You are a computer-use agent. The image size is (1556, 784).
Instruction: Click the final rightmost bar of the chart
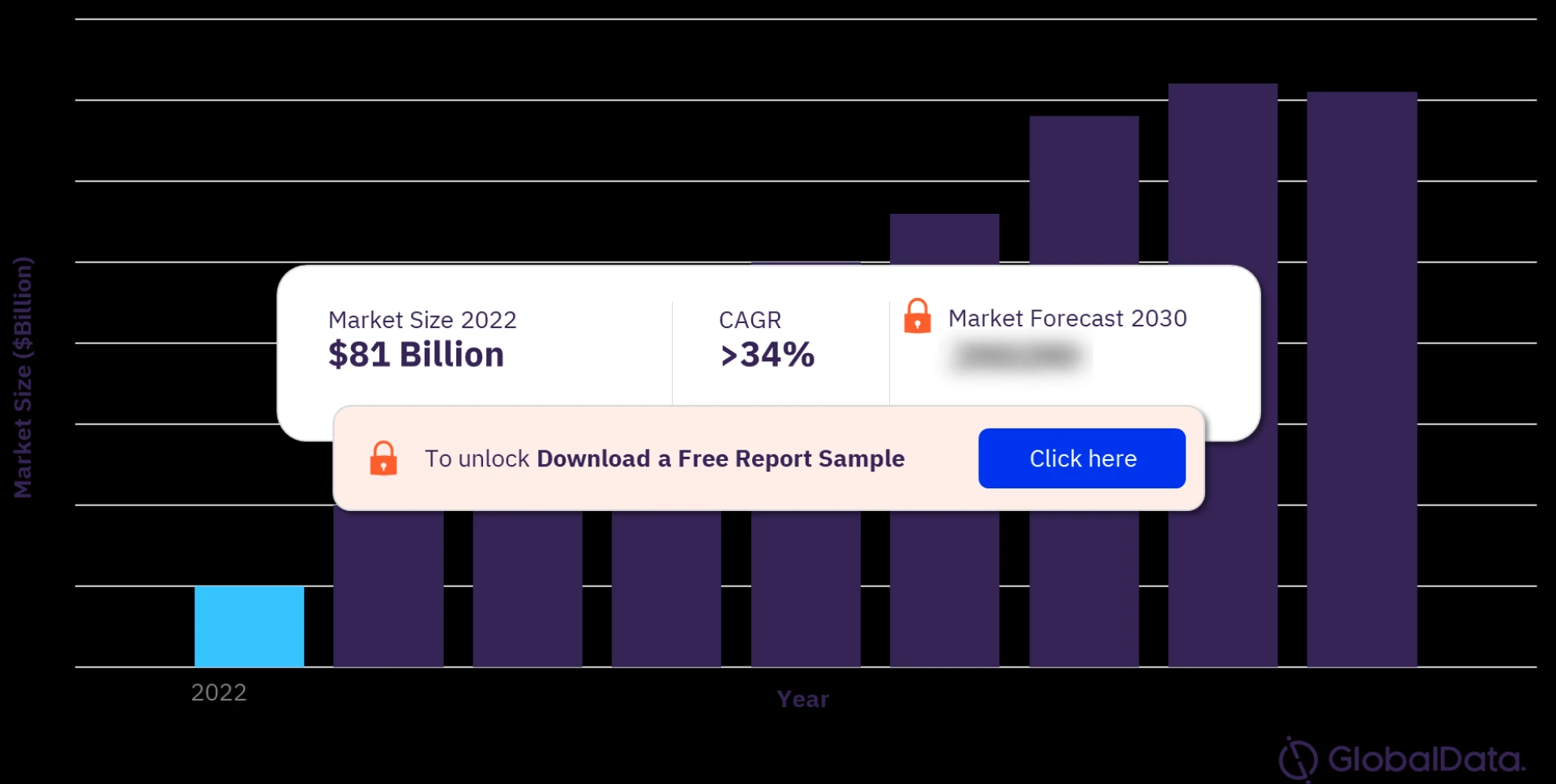pos(1361,178)
